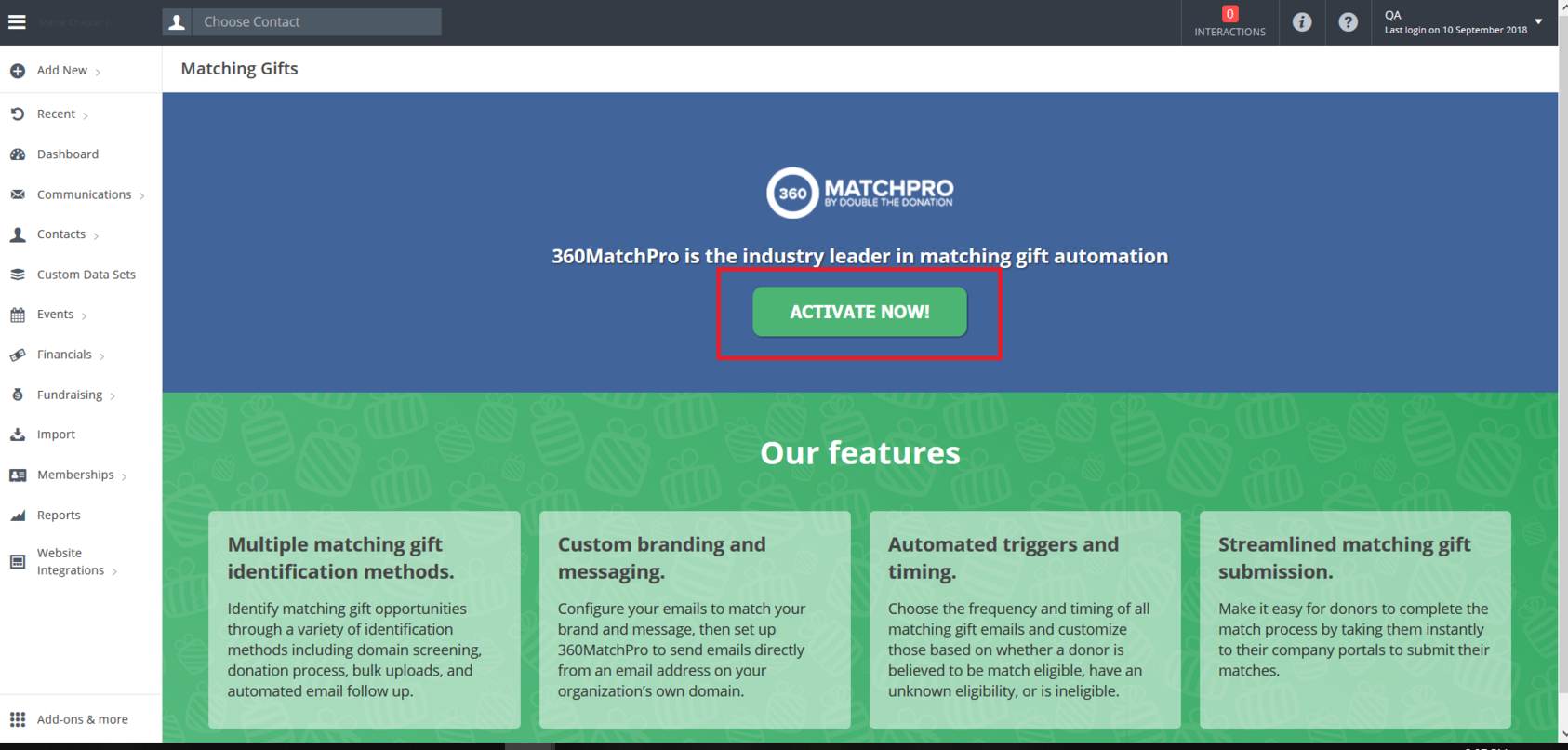The image size is (1568, 750).
Task: Expand the Events submenu arrow
Action: coord(84,315)
